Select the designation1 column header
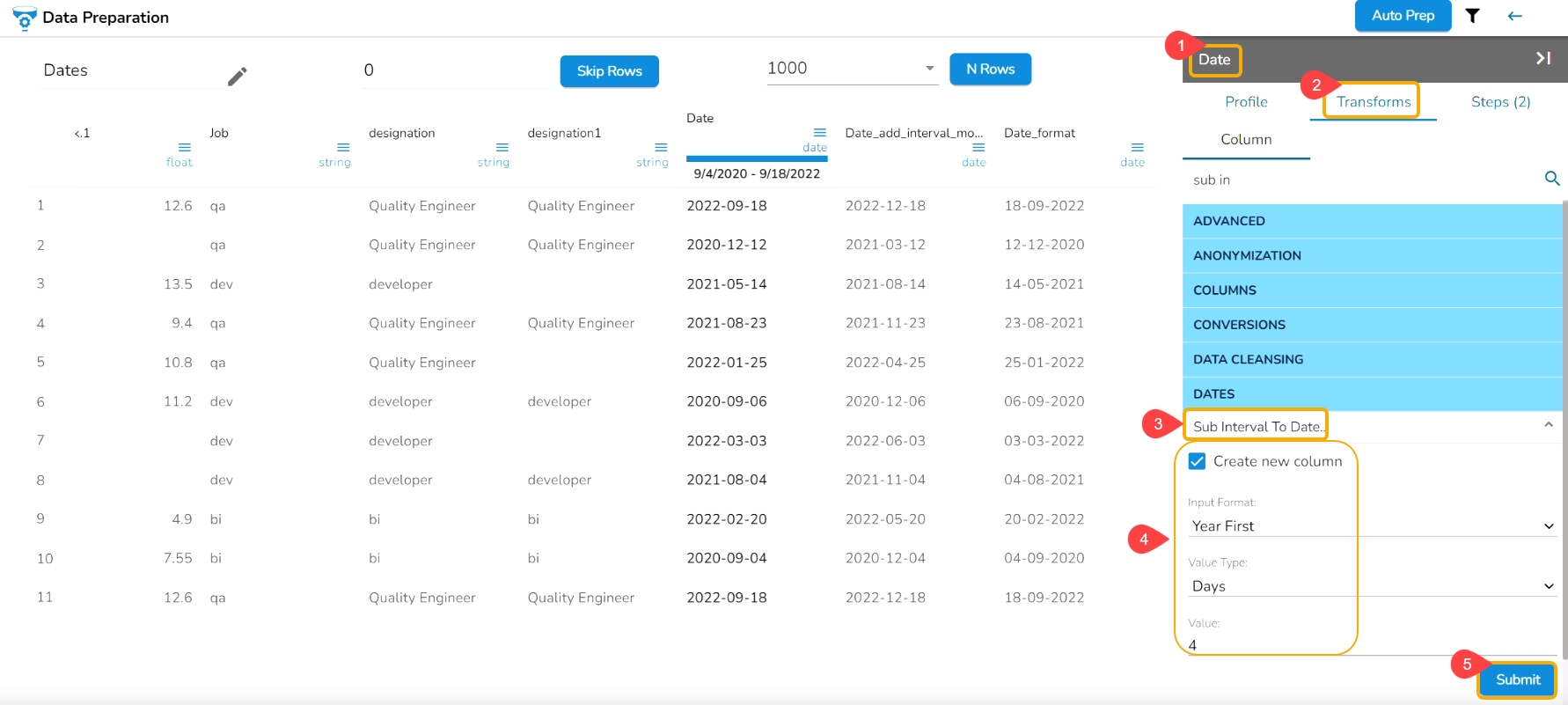This screenshot has height=705, width=1568. [564, 133]
